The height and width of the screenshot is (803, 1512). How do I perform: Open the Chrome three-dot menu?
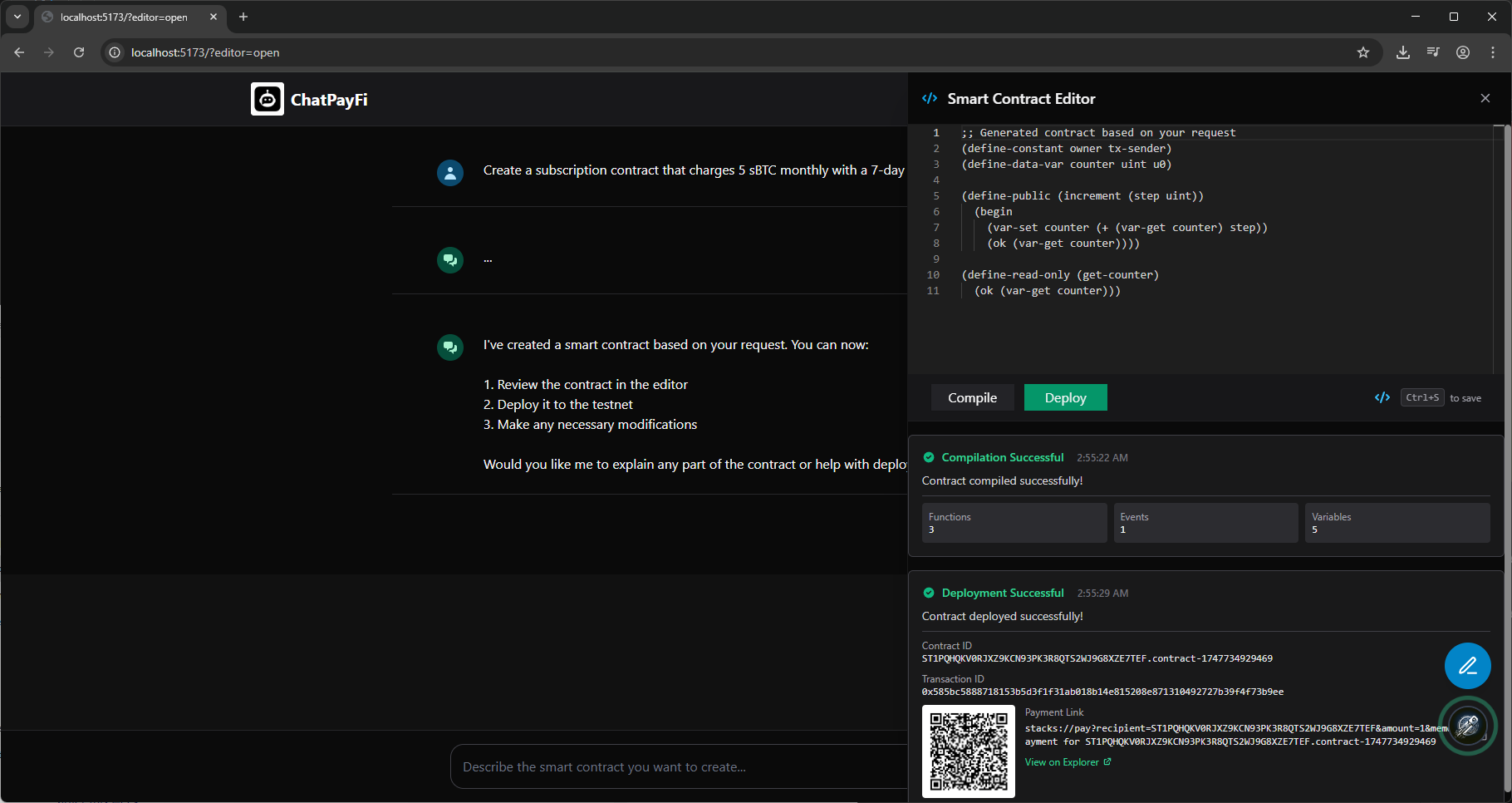[x=1493, y=52]
